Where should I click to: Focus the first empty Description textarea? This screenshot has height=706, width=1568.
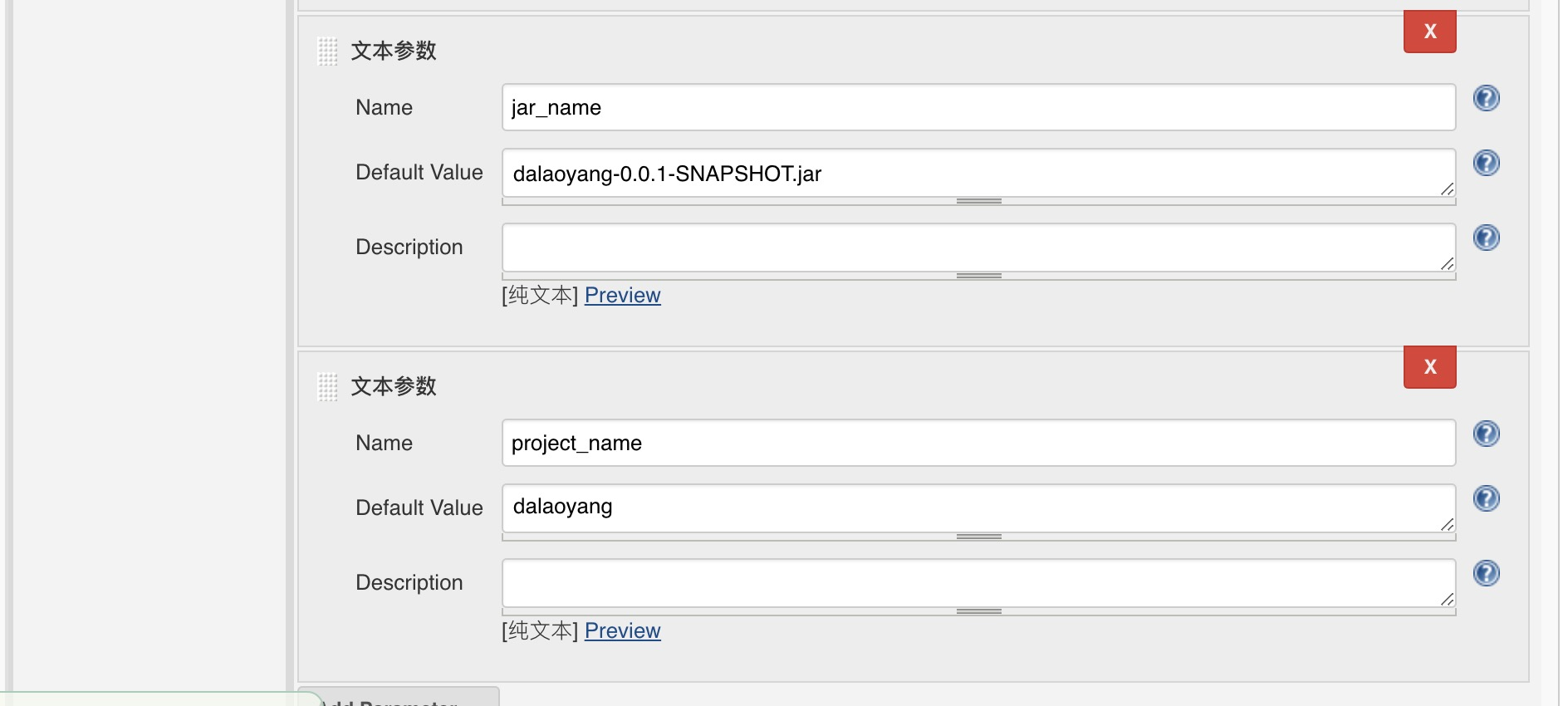pos(978,248)
